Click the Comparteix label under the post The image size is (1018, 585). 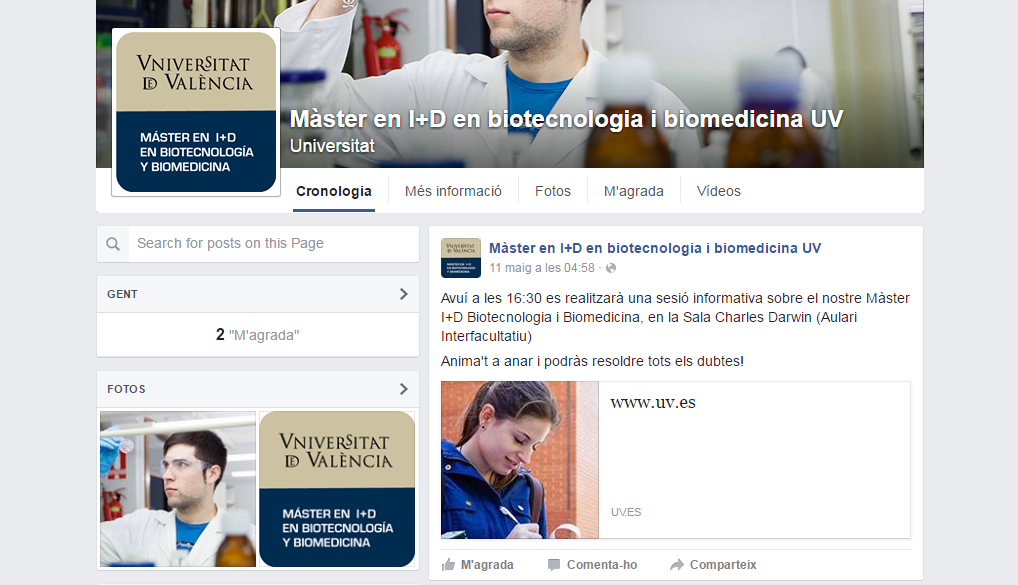click(723, 565)
